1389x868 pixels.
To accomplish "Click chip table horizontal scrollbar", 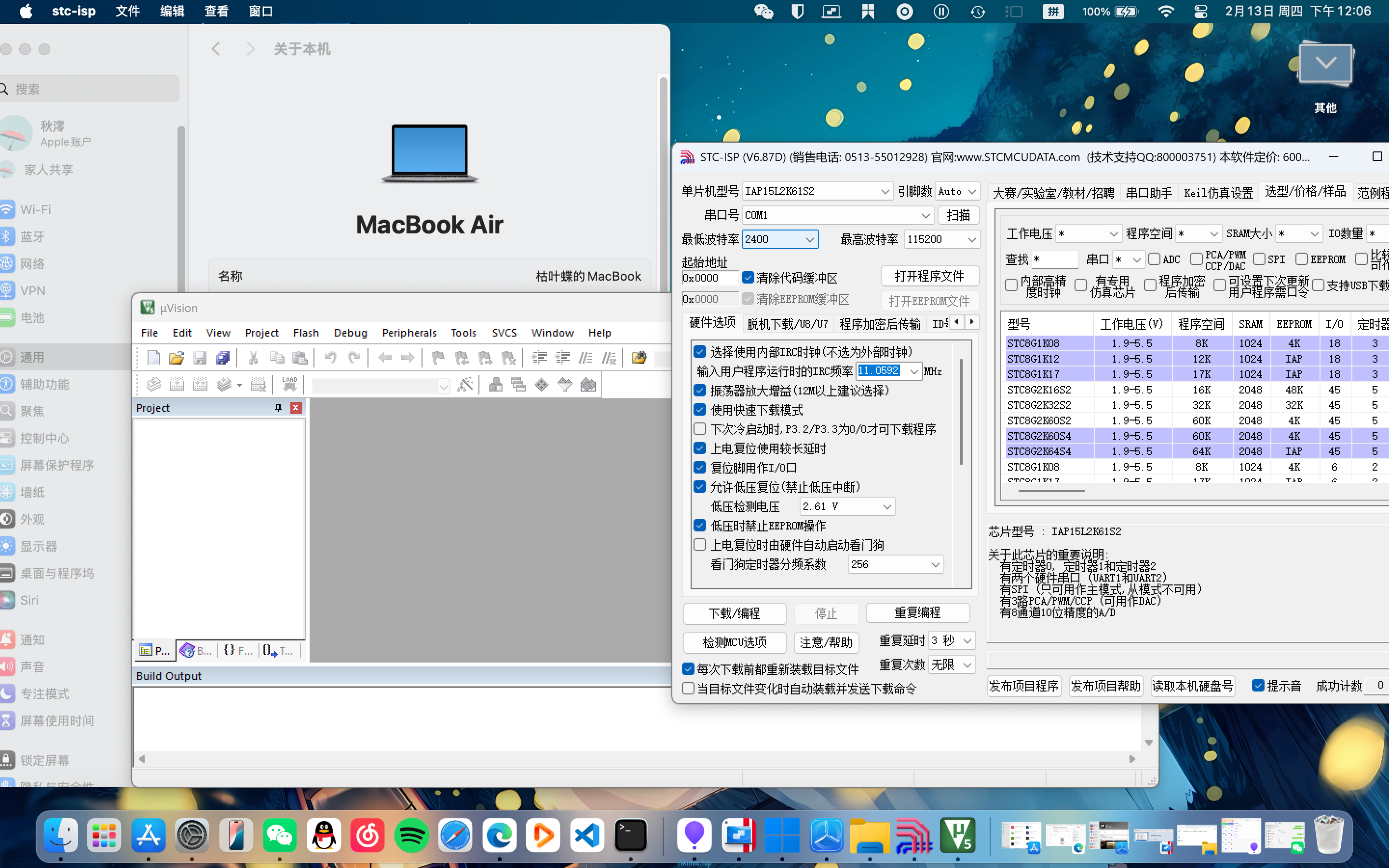I will [1050, 491].
